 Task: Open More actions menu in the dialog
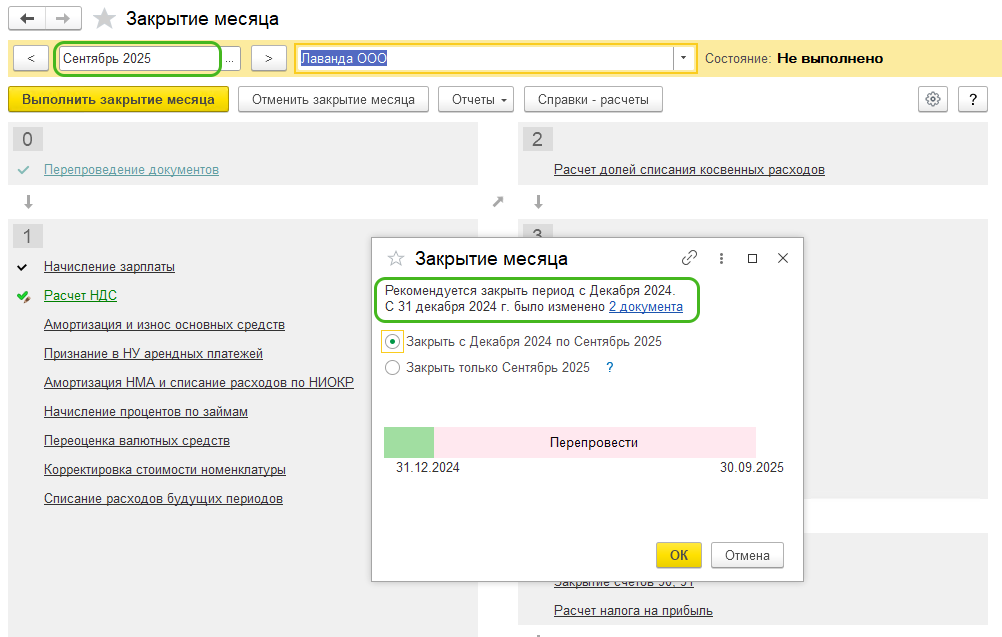[721, 257]
